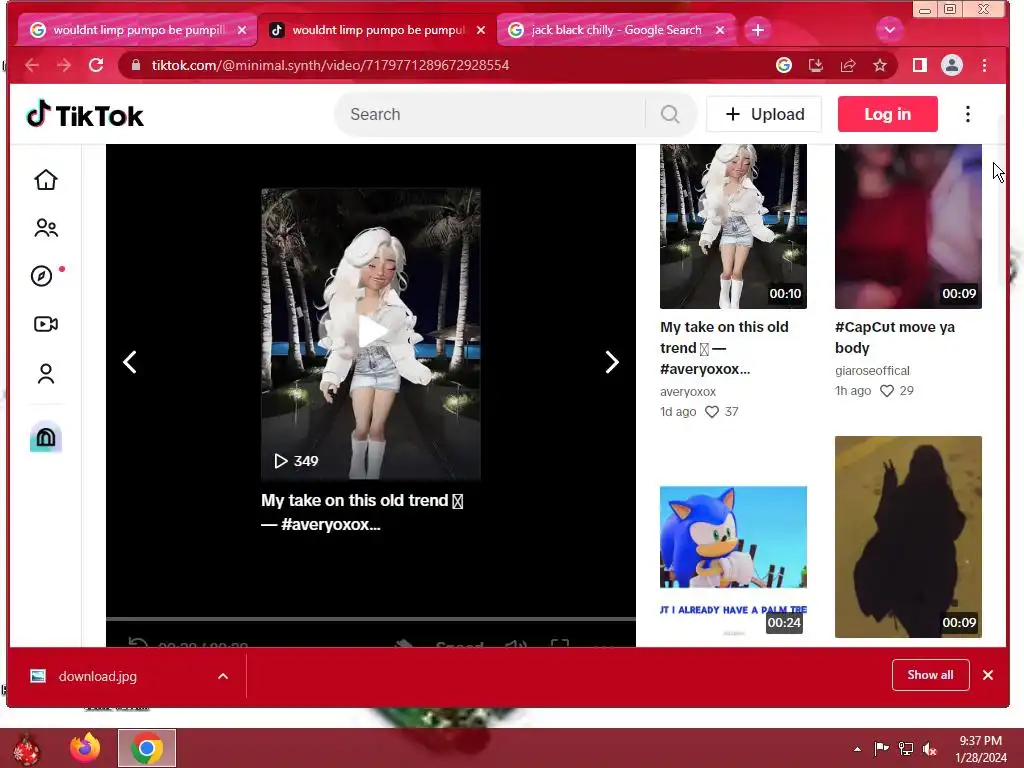The width and height of the screenshot is (1024, 768).
Task: Reload the TikTok page
Action: [x=96, y=65]
